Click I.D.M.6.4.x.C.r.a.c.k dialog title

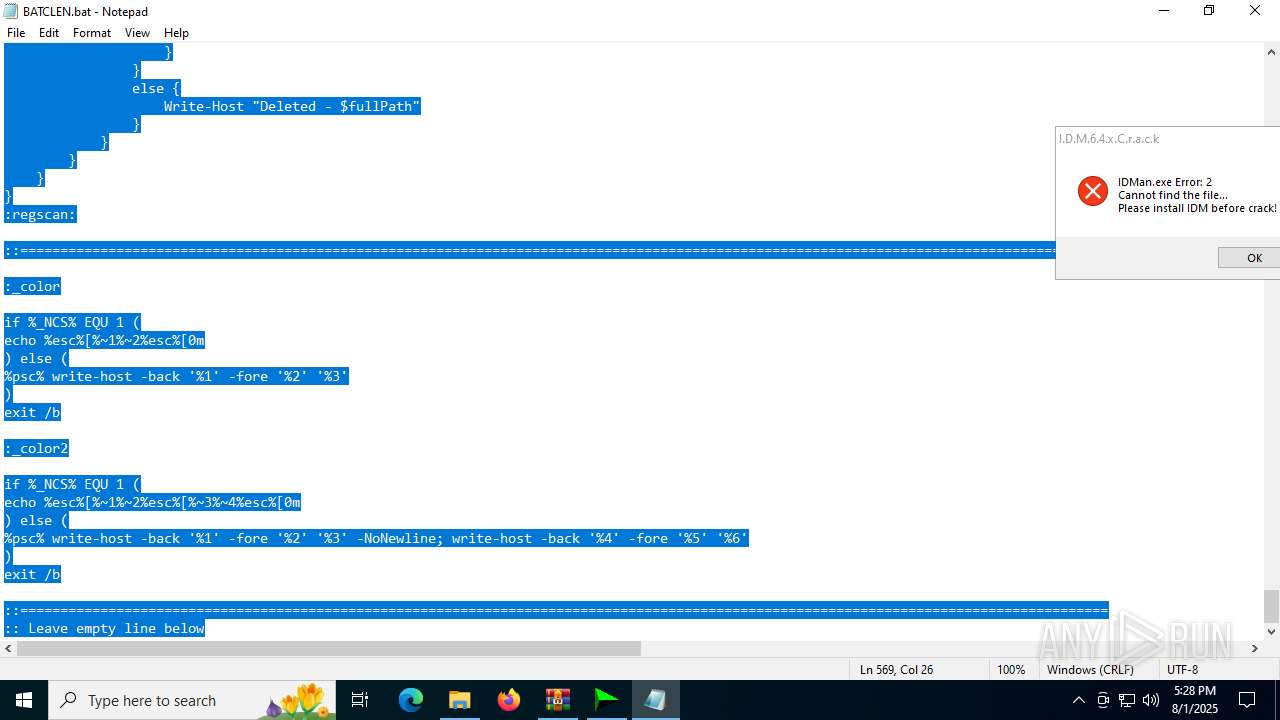tap(1109, 139)
